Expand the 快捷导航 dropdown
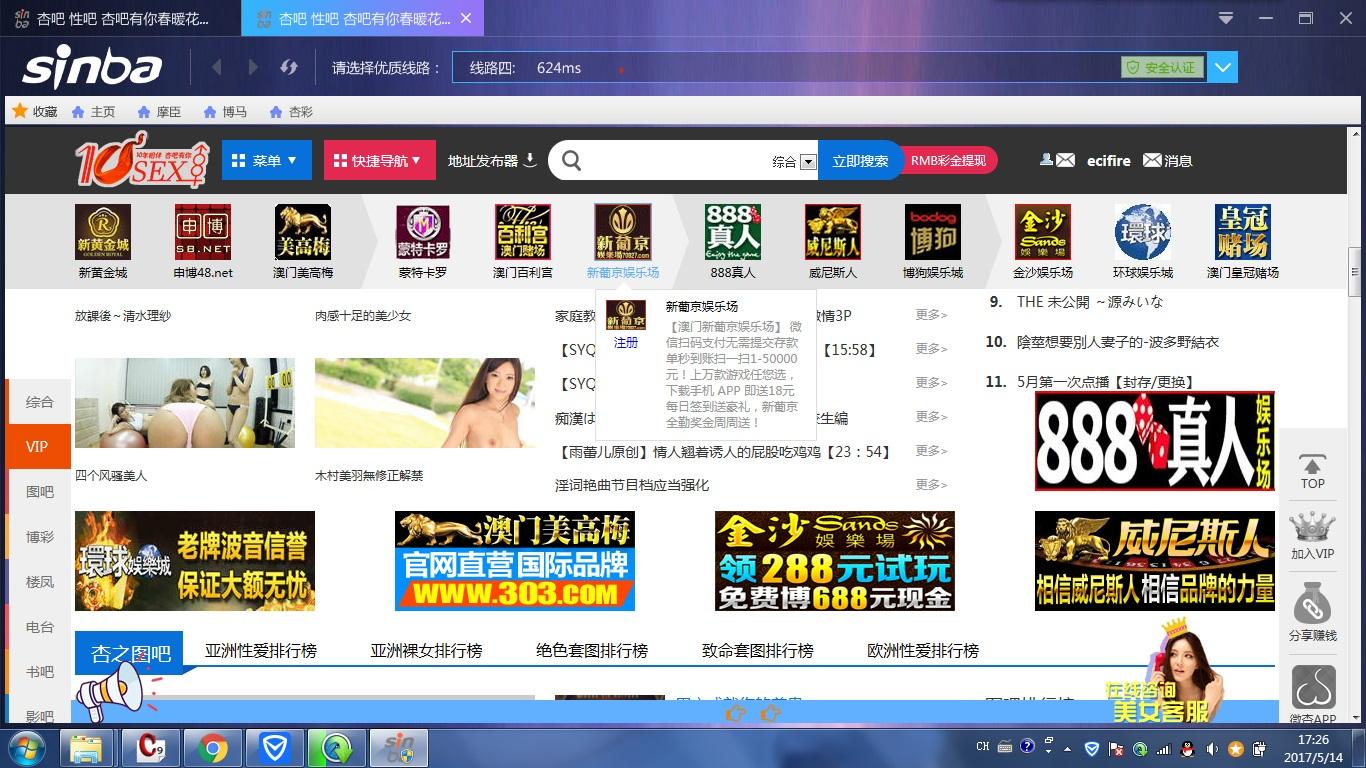Screen dimensions: 1366x768 coord(378,160)
